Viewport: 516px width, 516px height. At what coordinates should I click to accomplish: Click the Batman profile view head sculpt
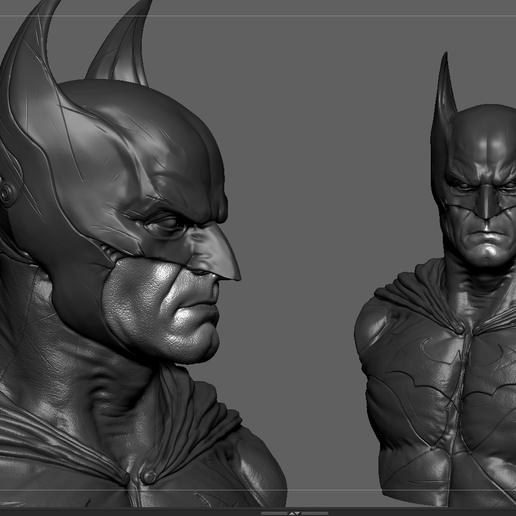[143, 253]
